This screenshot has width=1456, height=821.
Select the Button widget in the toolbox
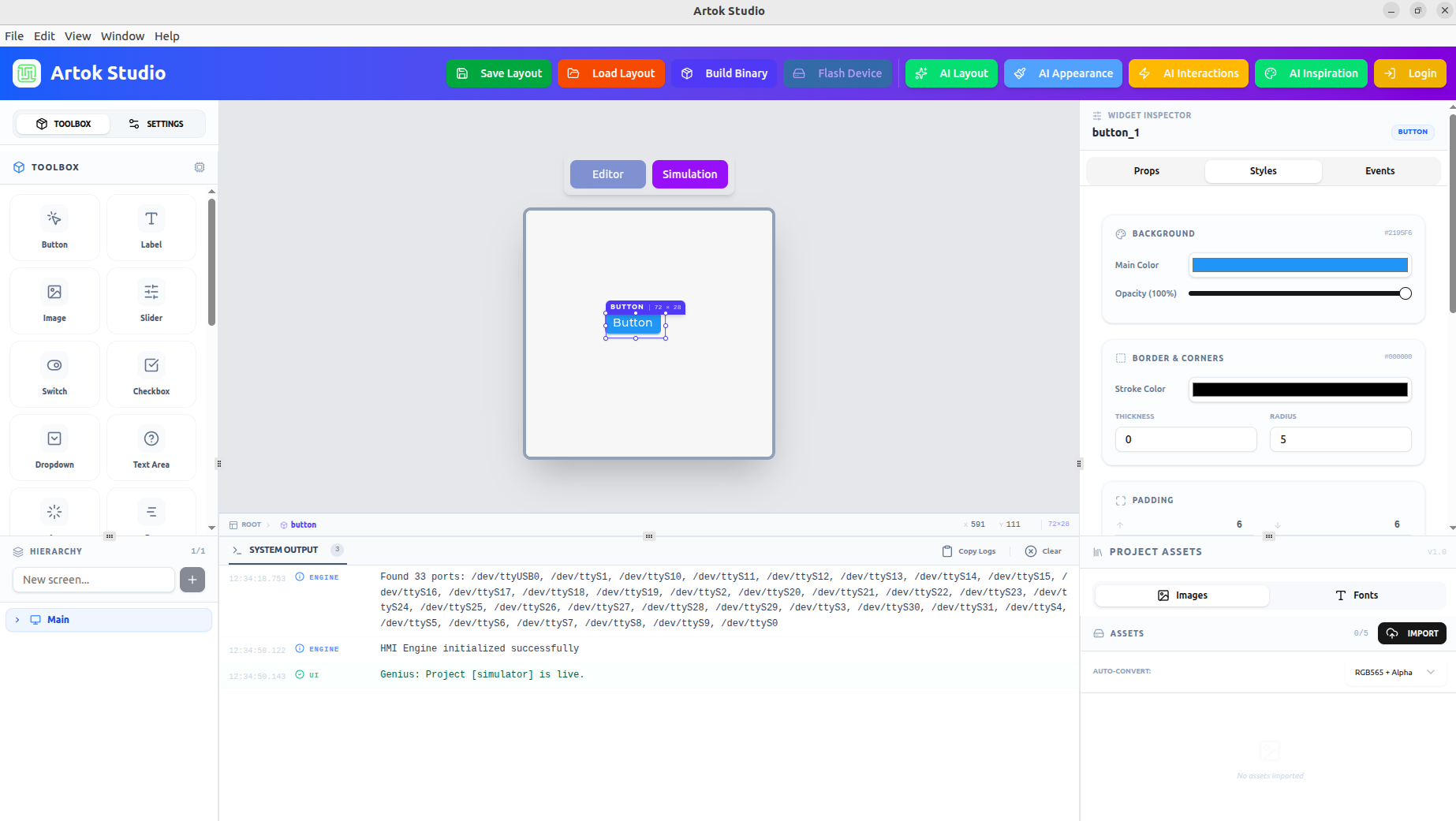coord(54,227)
